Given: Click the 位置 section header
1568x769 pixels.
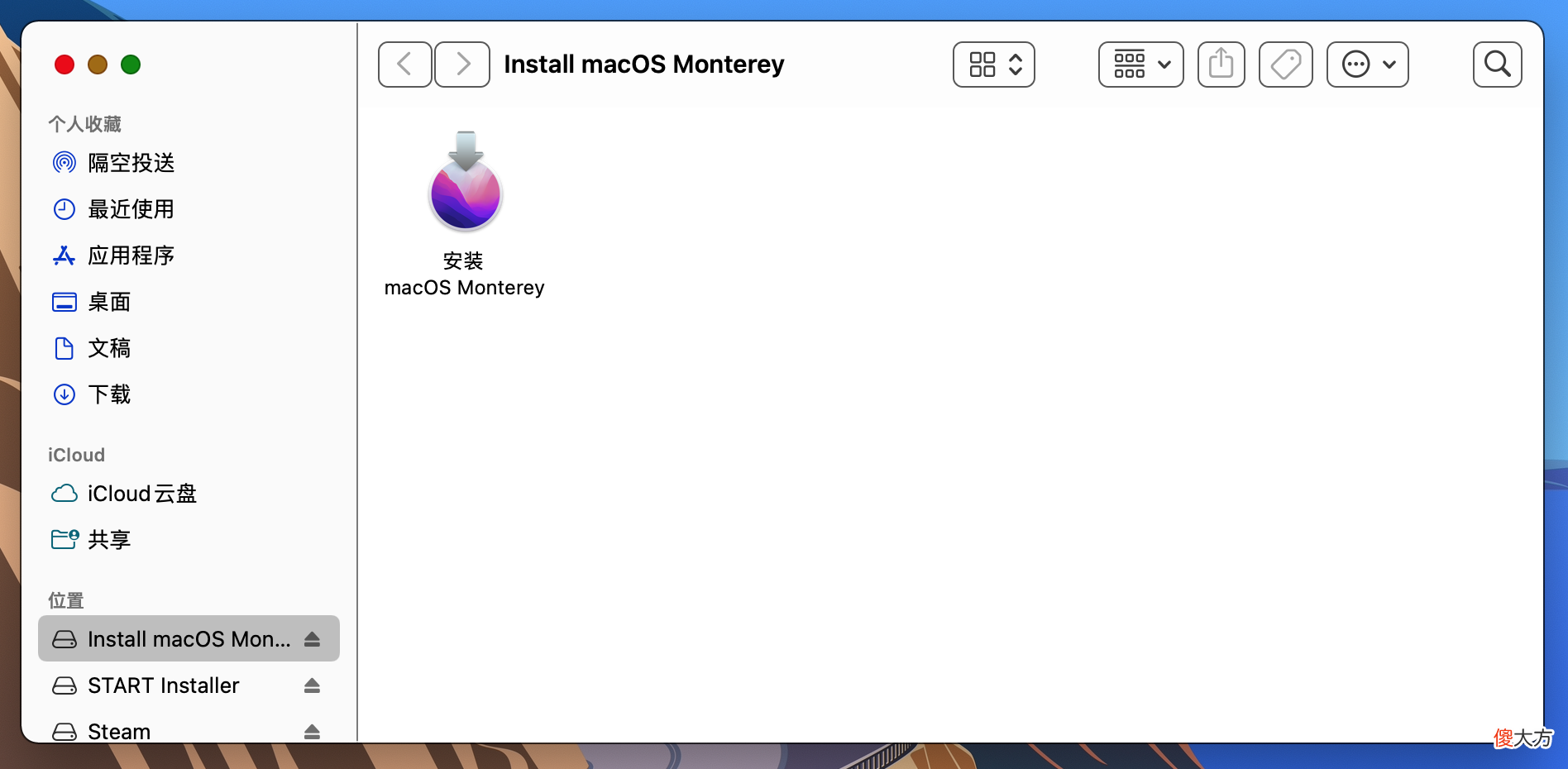Looking at the screenshot, I should 66,600.
